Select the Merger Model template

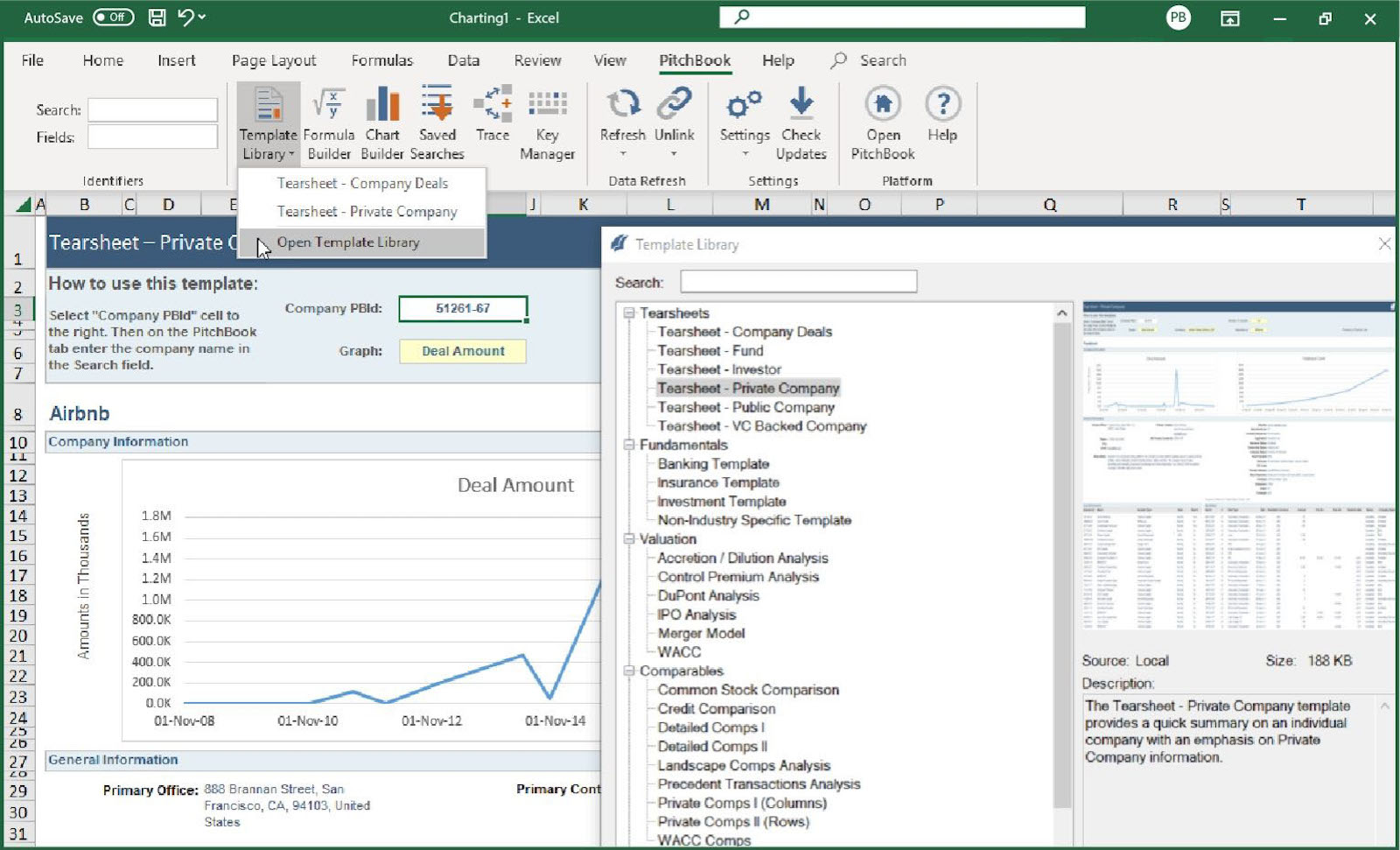(x=701, y=633)
